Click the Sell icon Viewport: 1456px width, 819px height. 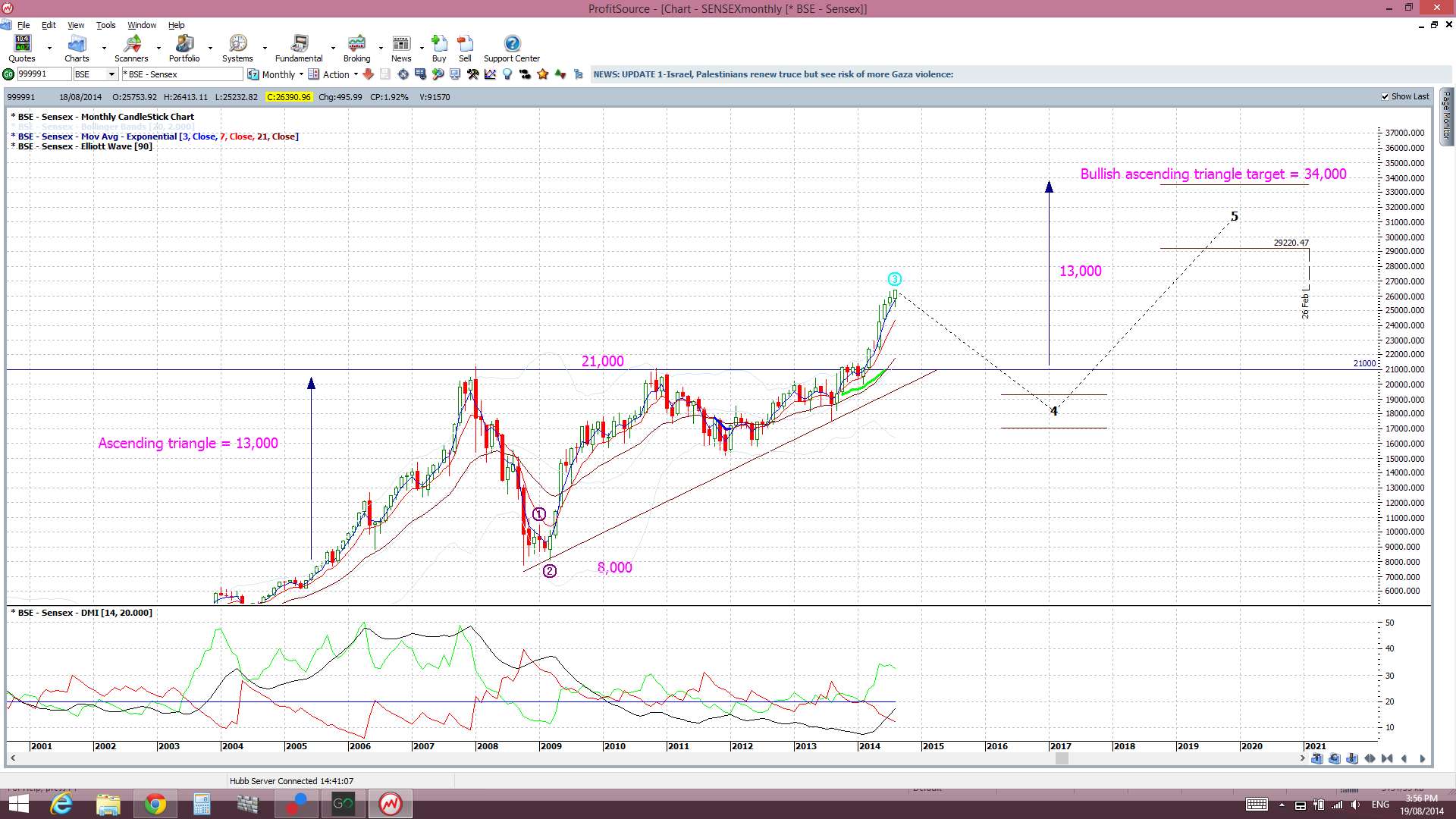click(x=465, y=49)
